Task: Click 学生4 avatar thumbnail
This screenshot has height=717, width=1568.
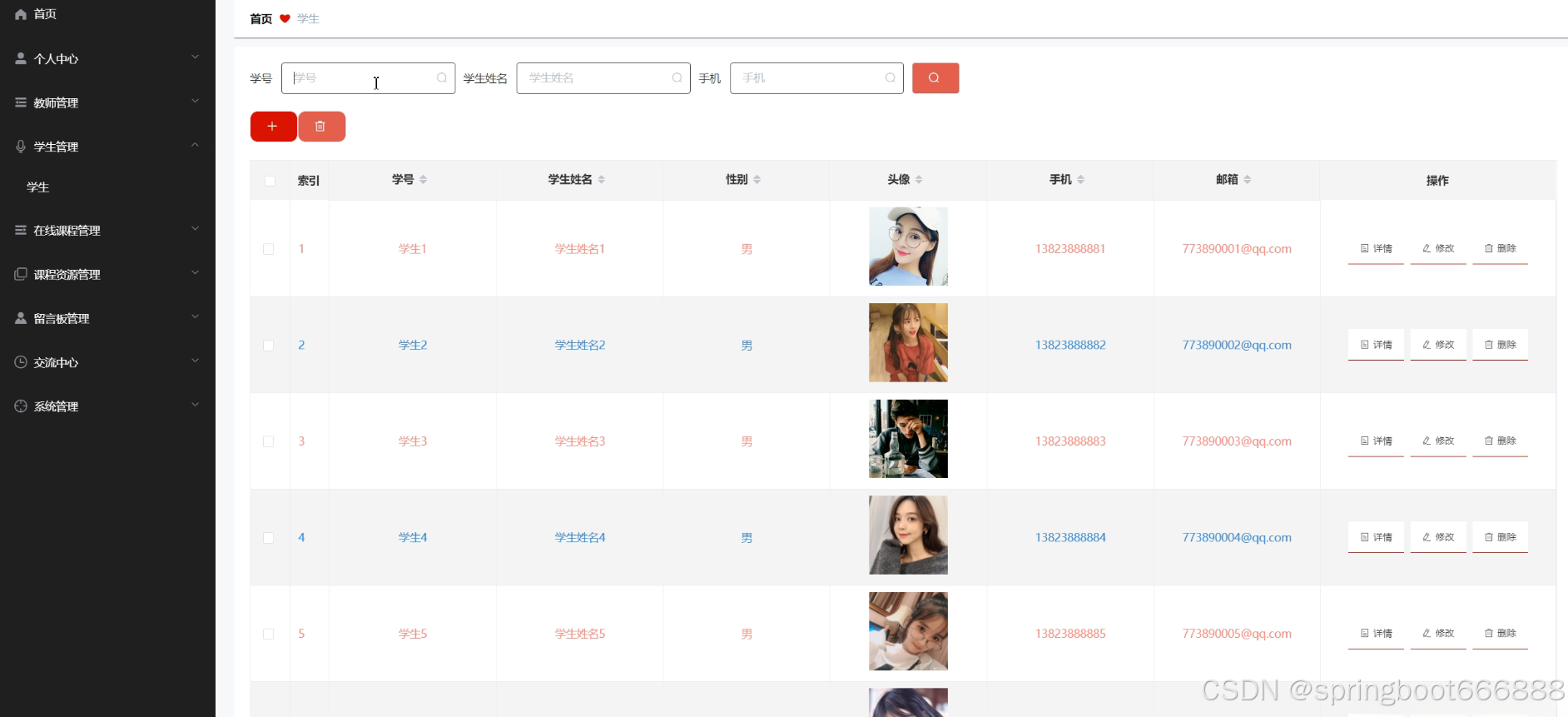Action: coord(908,535)
